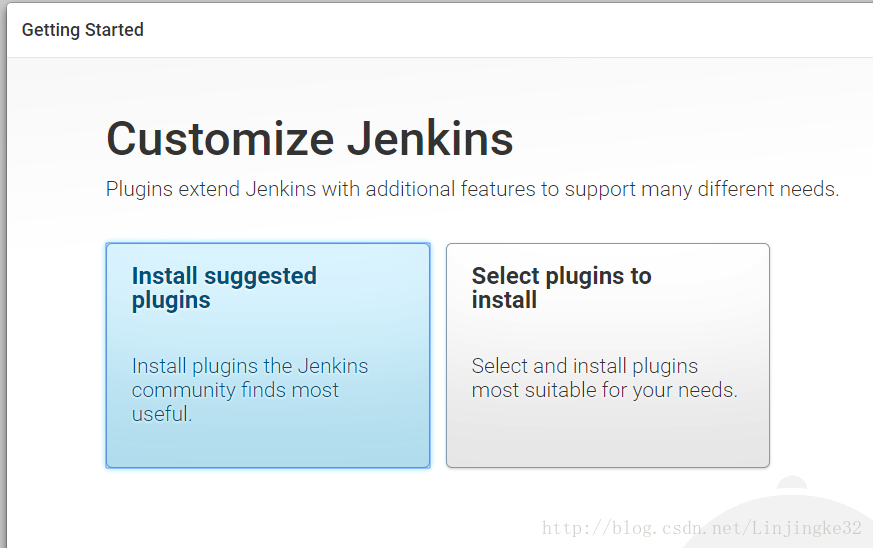Click the blog.csdn.net watermark URL

point(702,527)
